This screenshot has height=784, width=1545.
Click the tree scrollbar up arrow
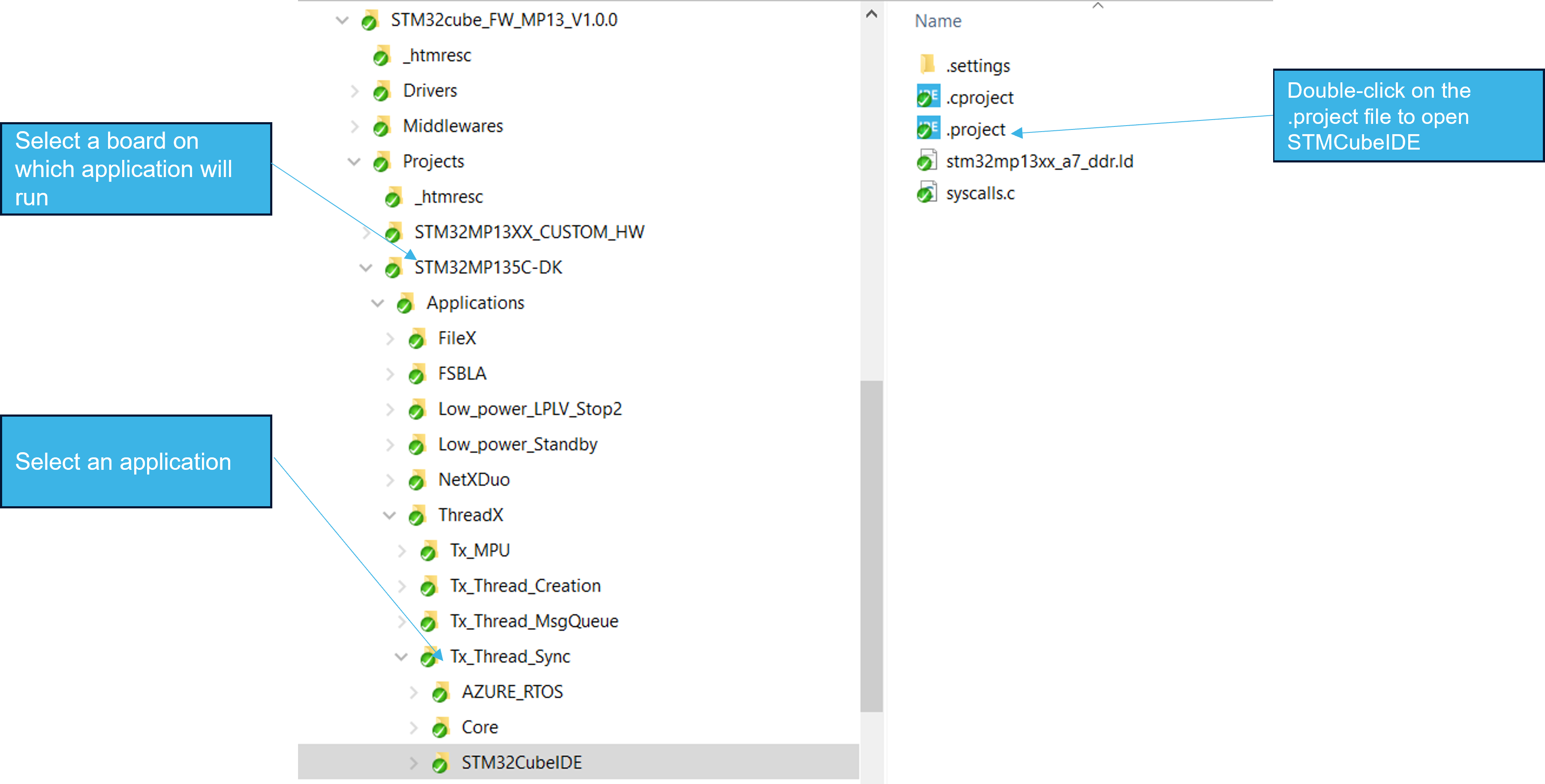pyautogui.click(x=871, y=14)
